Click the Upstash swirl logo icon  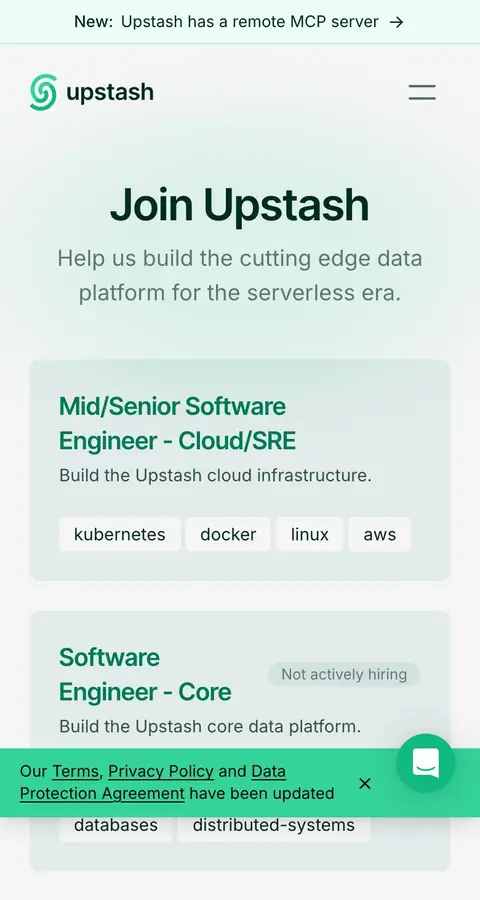(44, 92)
